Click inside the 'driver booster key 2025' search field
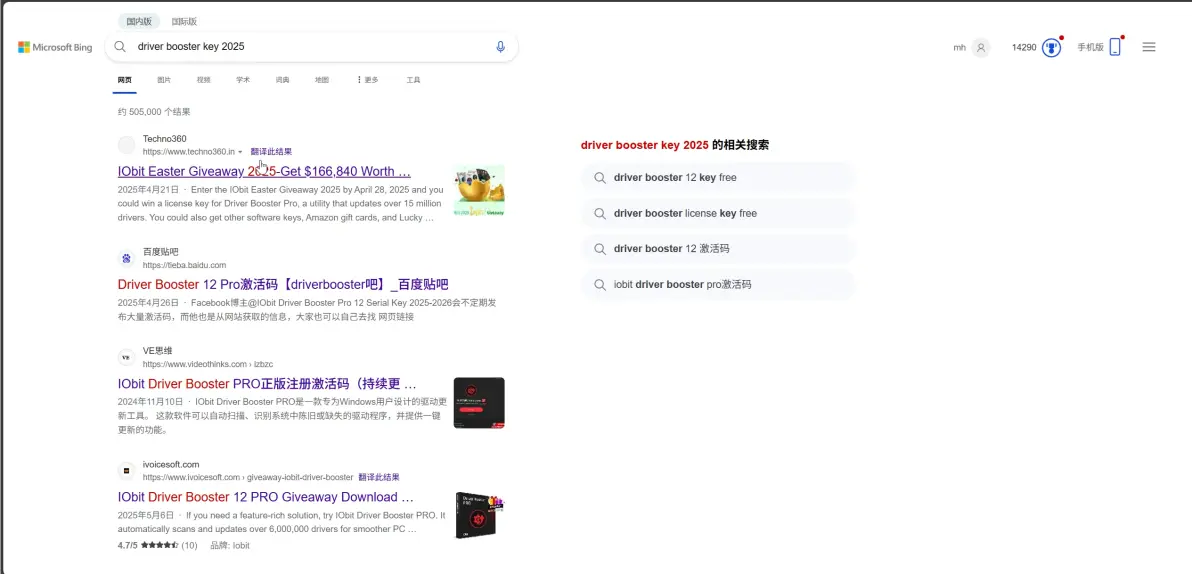Screen dimensions: 1192x574 312,46
